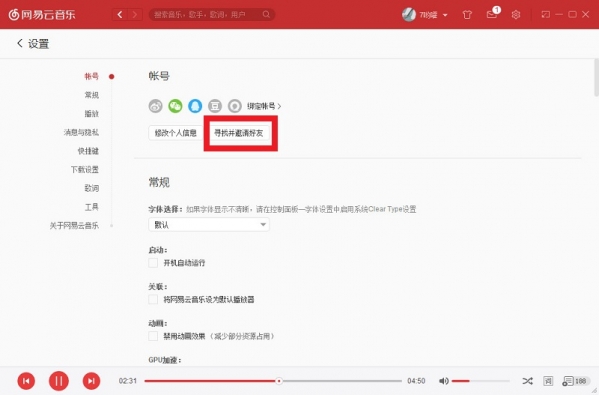599x395 pixels.
Task: Click the 寻找并邀请好友 button
Action: click(239, 133)
